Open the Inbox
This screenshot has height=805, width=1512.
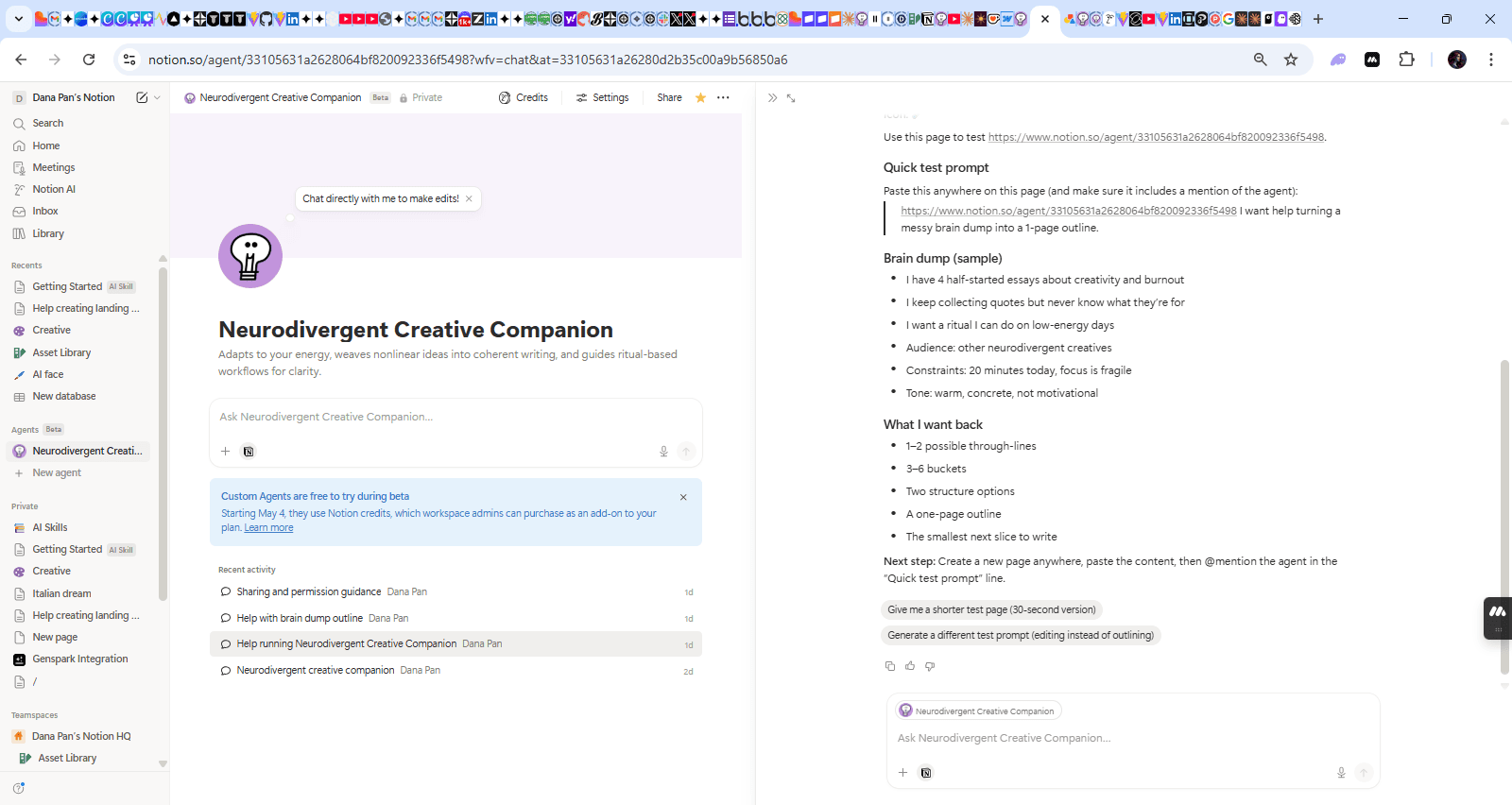tap(45, 211)
